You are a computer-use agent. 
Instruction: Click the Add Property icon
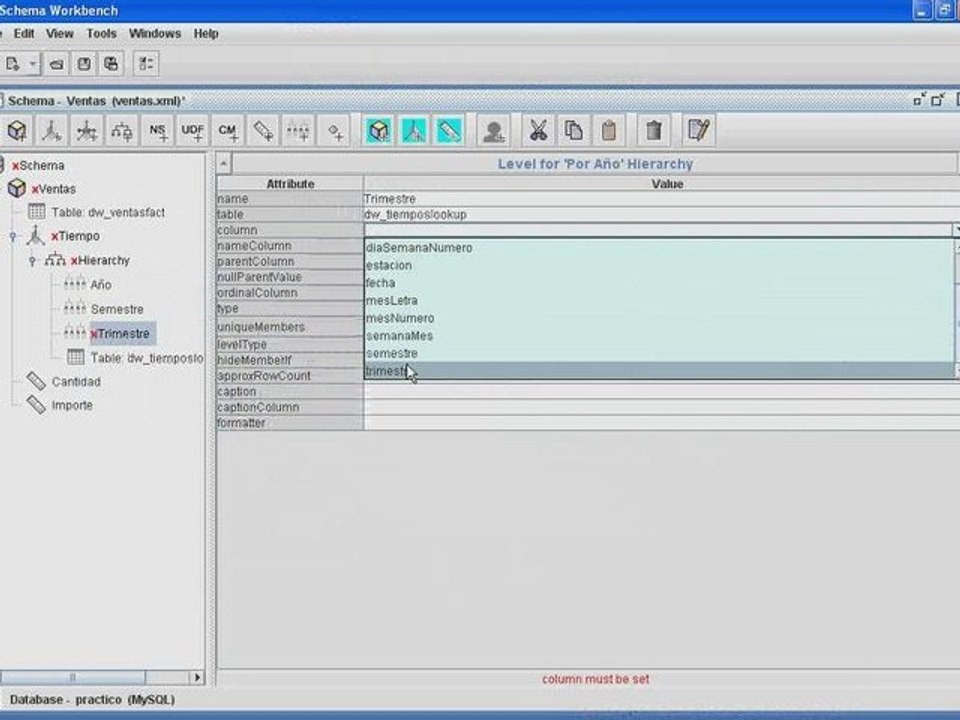point(334,130)
